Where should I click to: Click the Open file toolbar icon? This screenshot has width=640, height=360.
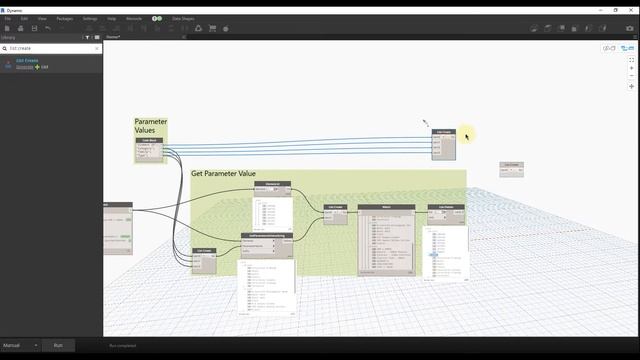(20, 28)
